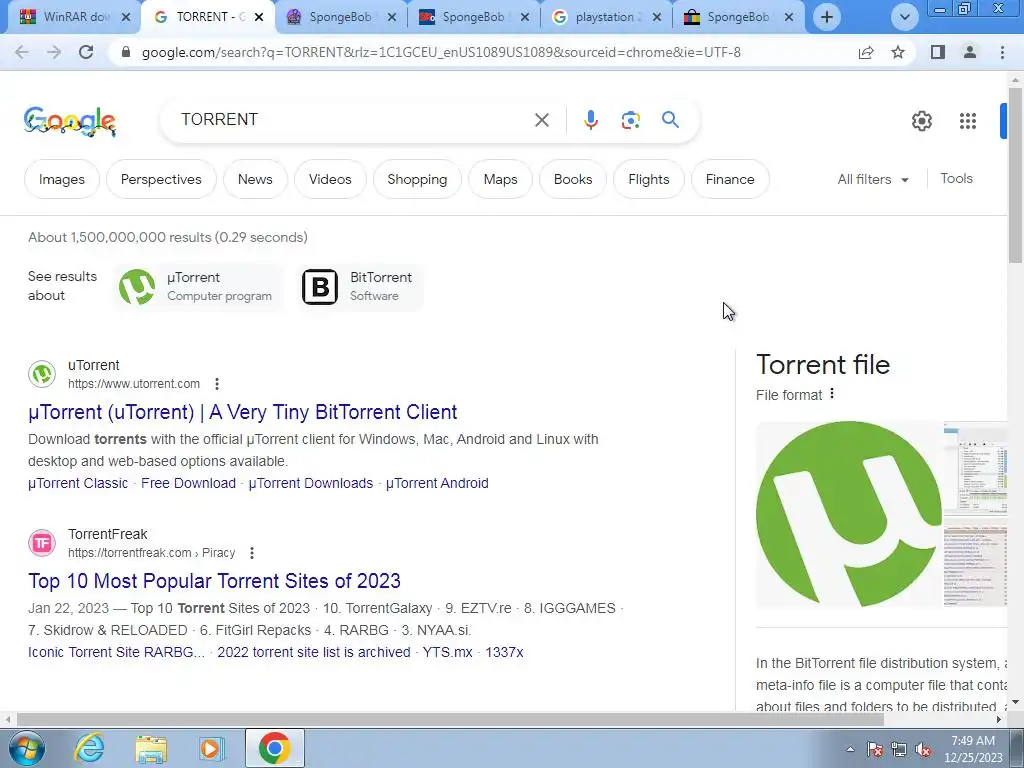
Task: Open the µTorrent Classic sublink
Action: click(x=78, y=483)
